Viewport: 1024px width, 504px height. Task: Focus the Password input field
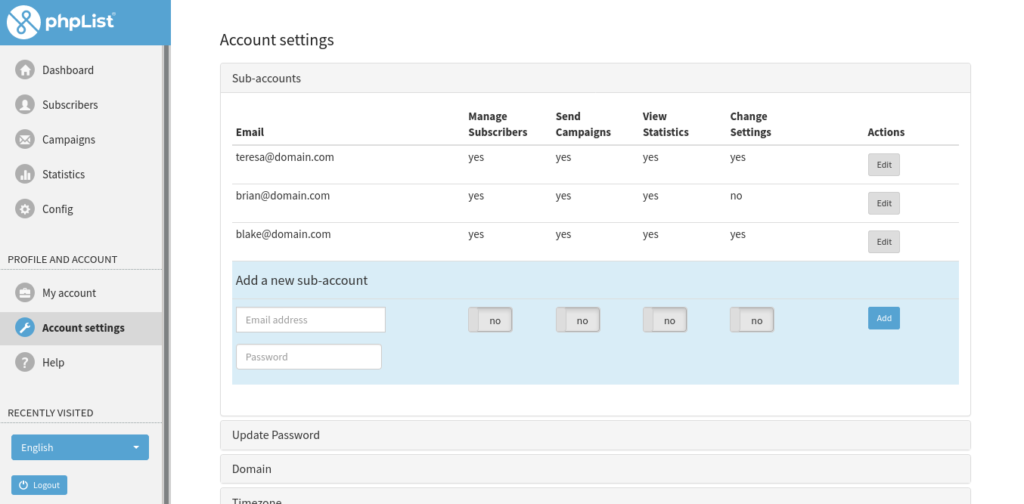(309, 357)
